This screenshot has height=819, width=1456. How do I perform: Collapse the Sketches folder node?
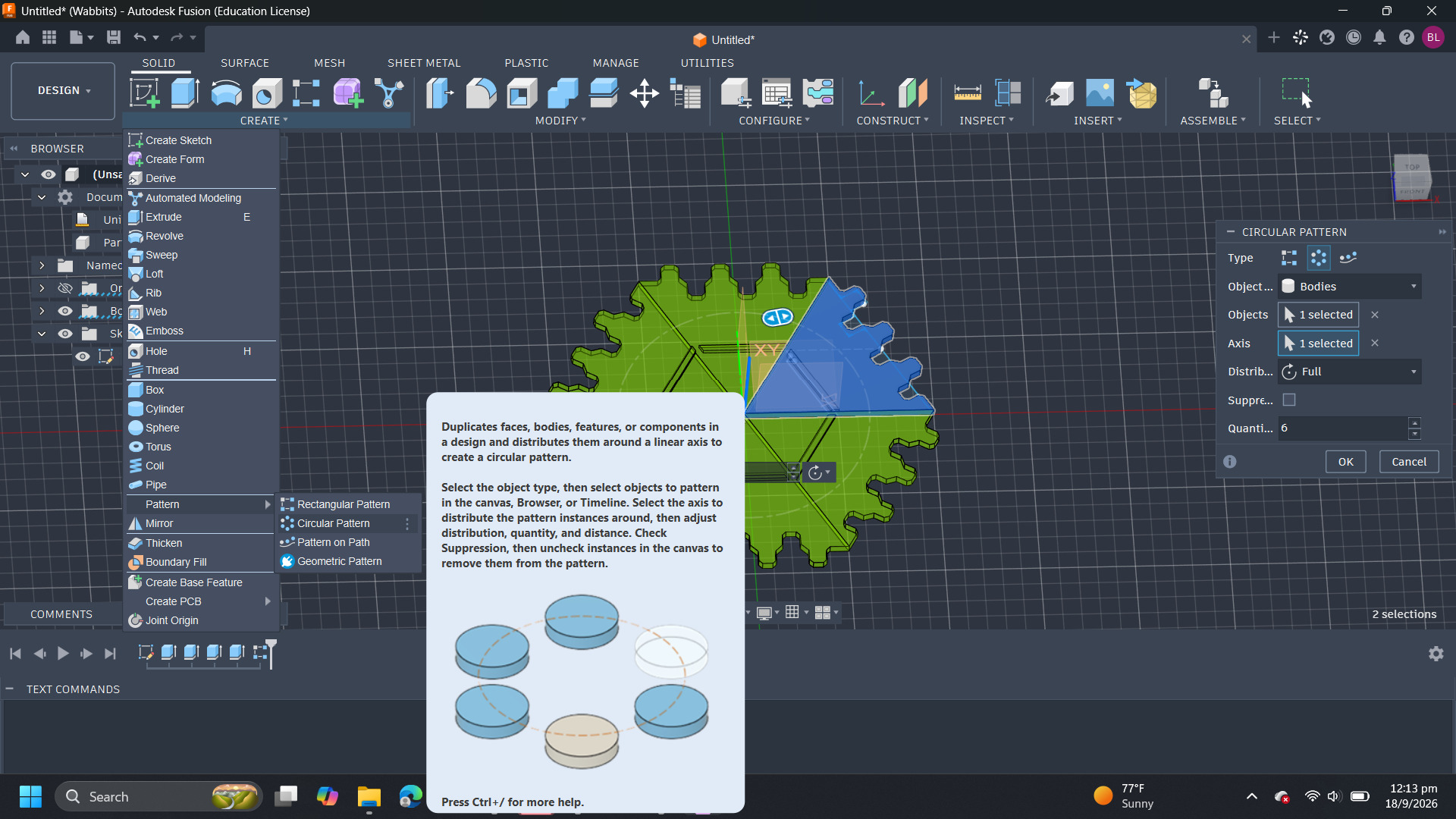[42, 334]
